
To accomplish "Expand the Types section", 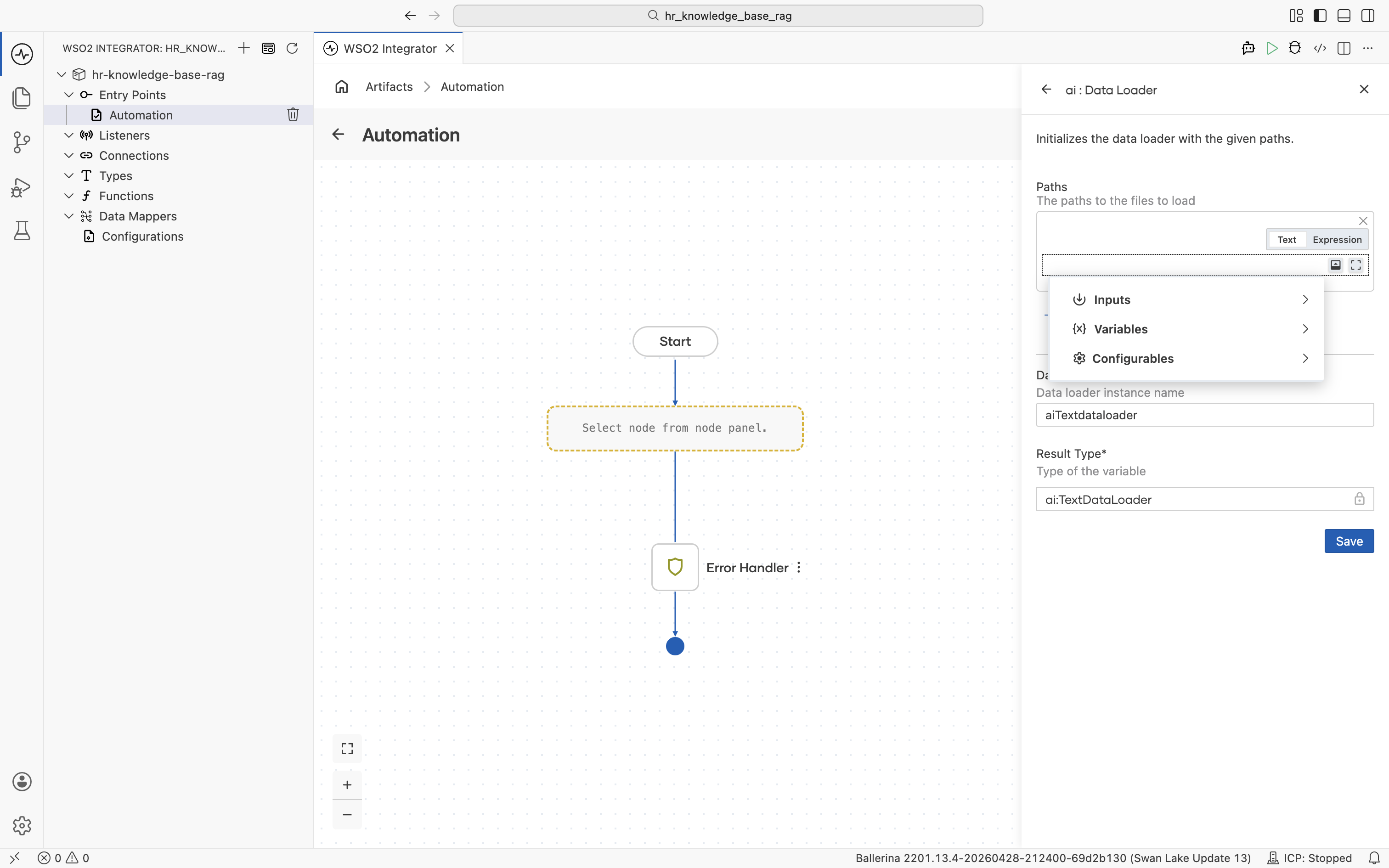I will click(69, 175).
